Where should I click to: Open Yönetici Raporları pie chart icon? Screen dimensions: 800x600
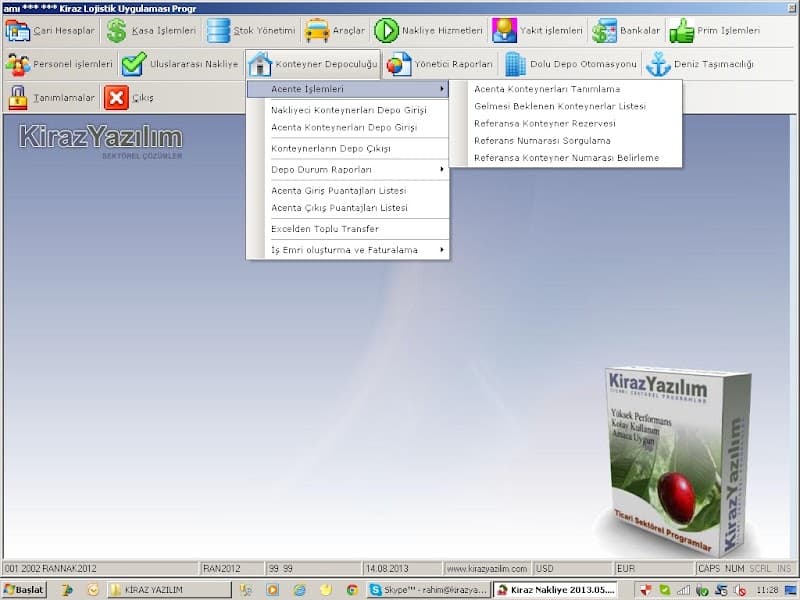(398, 64)
